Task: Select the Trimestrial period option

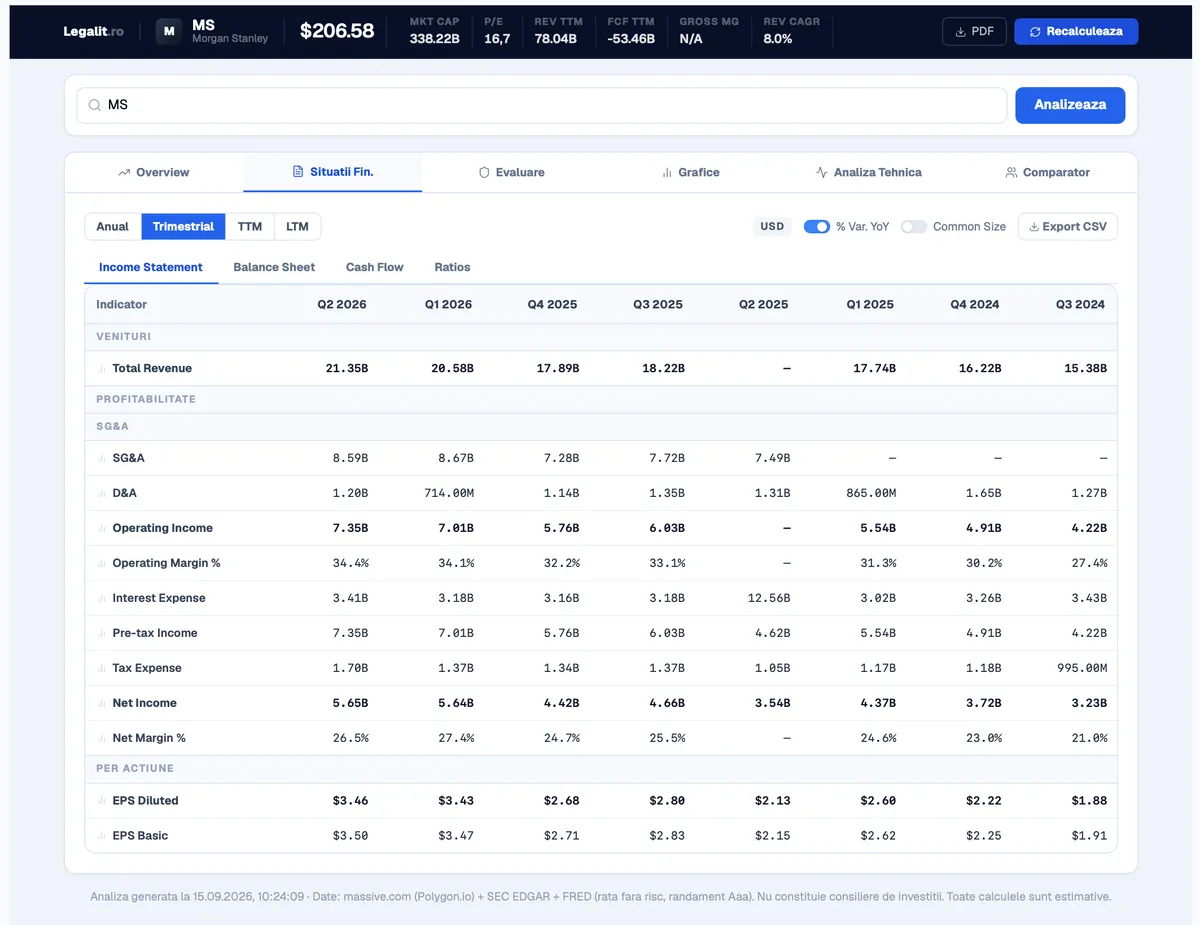Action: pyautogui.click(x=183, y=227)
